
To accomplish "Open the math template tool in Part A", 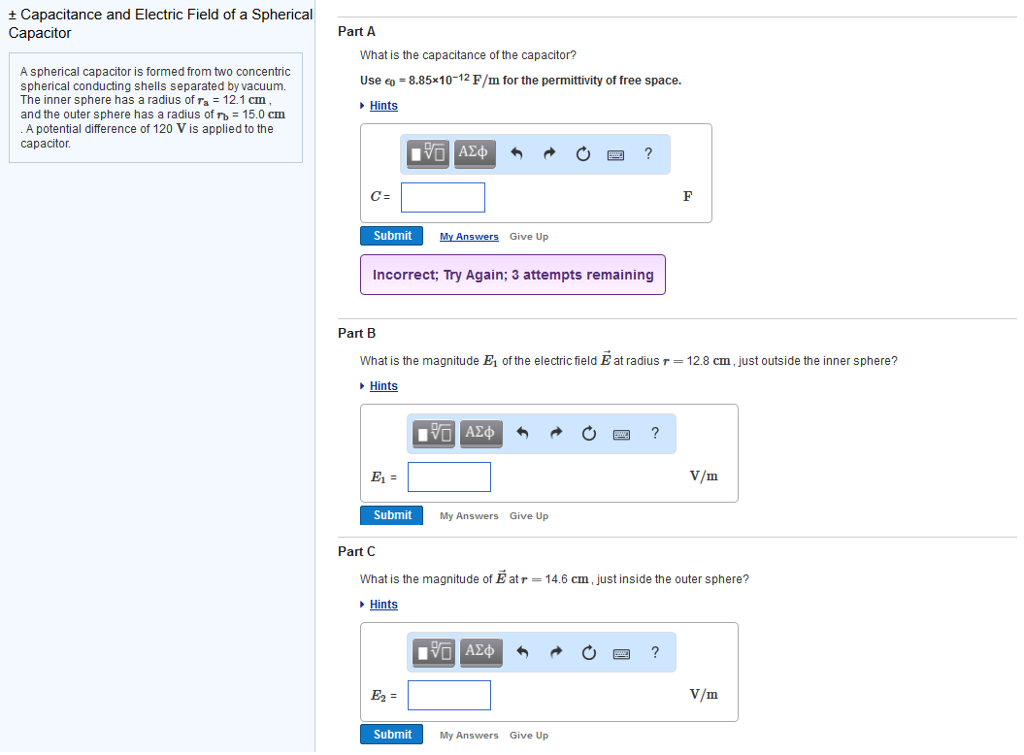I will click(428, 153).
